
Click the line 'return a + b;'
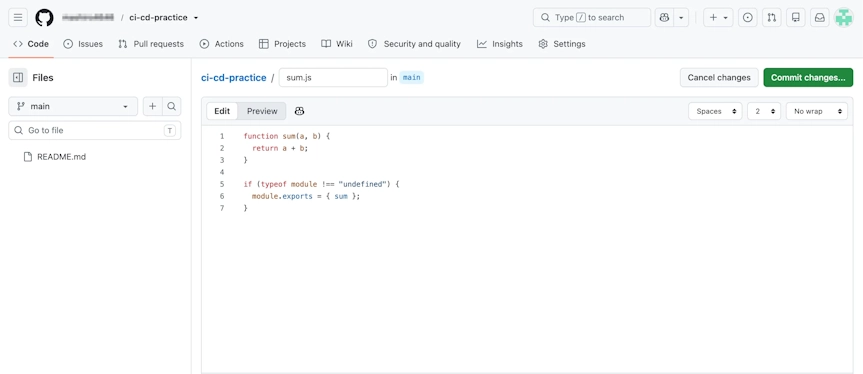(x=280, y=148)
